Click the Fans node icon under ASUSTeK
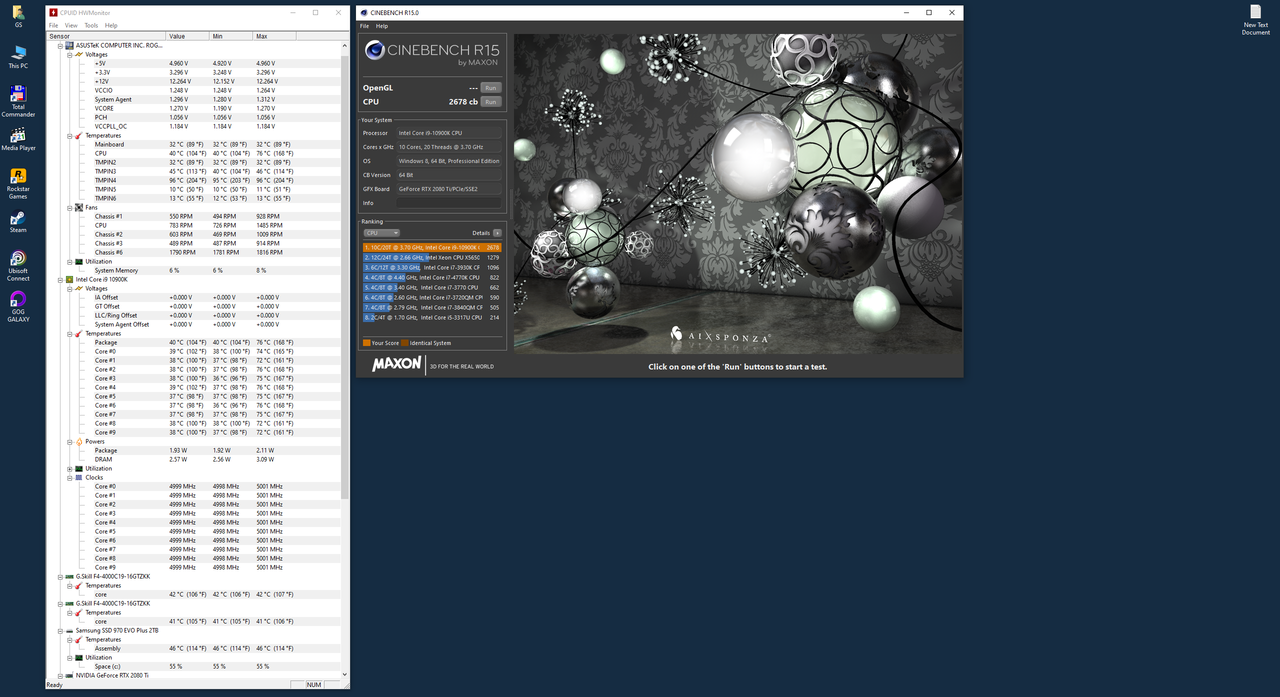 79,207
